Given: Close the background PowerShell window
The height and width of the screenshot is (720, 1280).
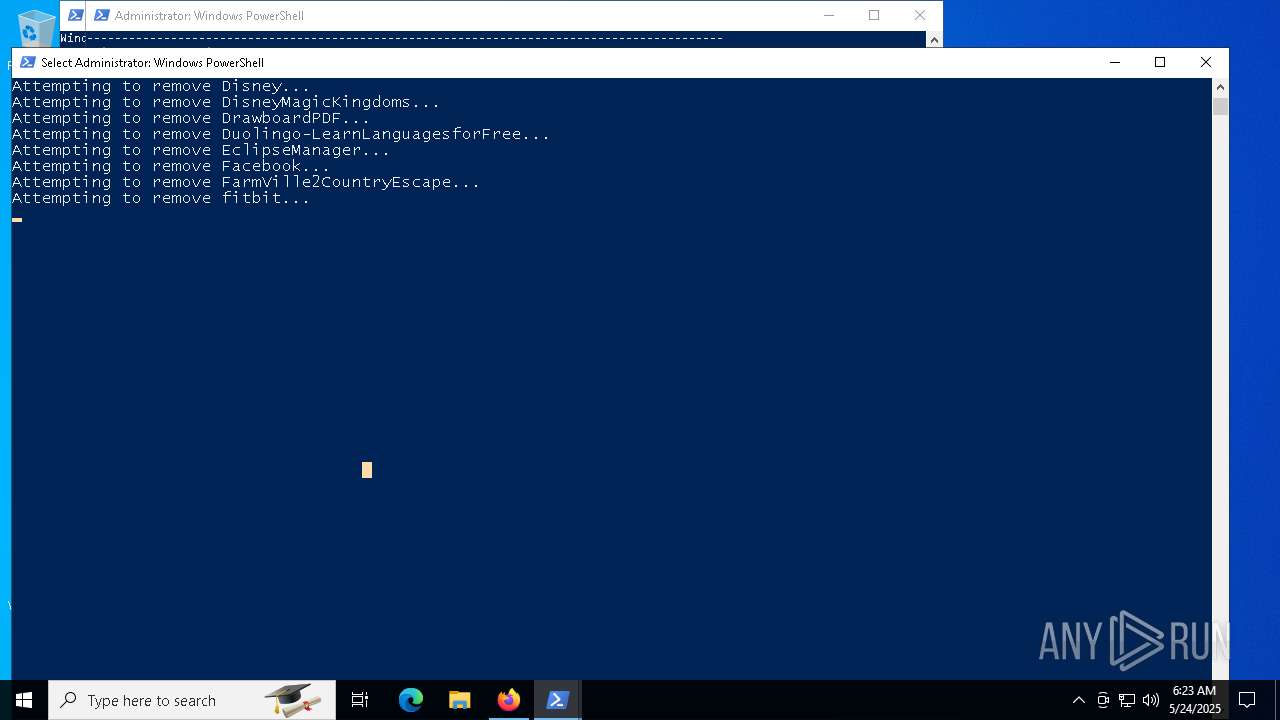Looking at the screenshot, I should pos(920,15).
